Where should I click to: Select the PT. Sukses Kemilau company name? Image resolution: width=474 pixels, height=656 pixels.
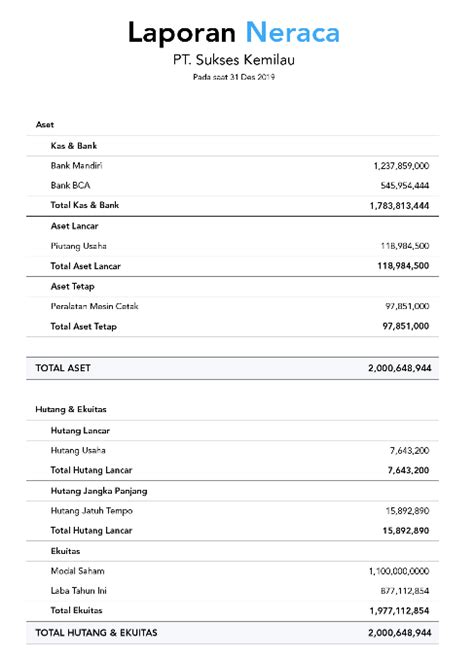click(x=233, y=60)
